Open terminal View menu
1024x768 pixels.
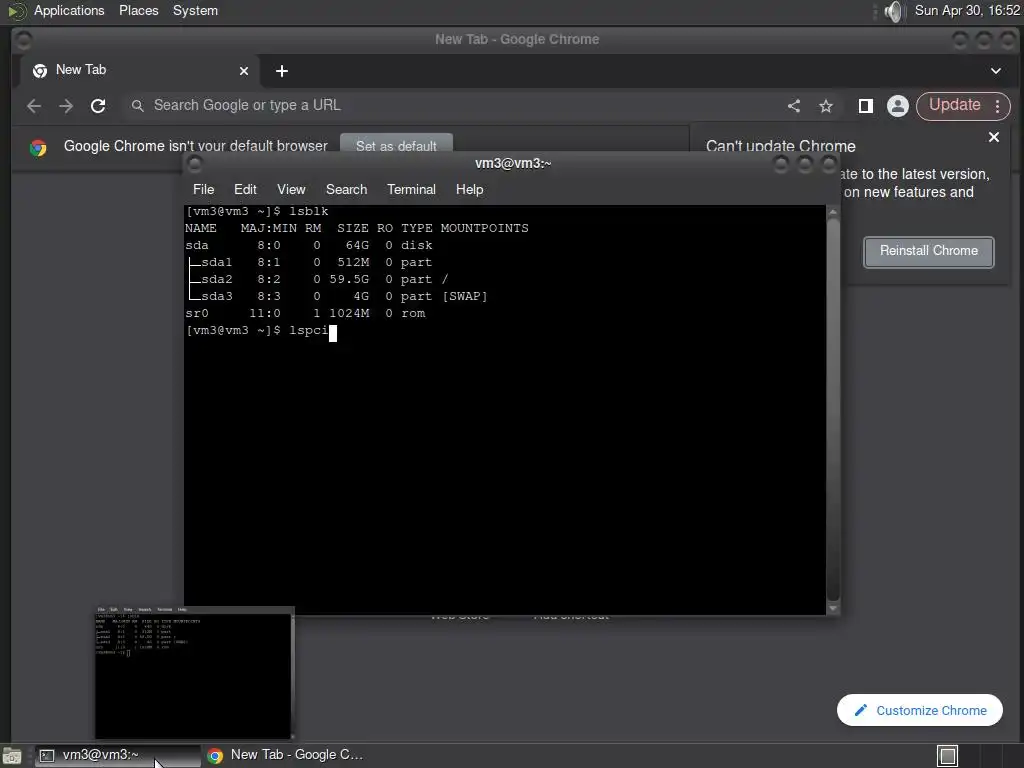tap(291, 189)
